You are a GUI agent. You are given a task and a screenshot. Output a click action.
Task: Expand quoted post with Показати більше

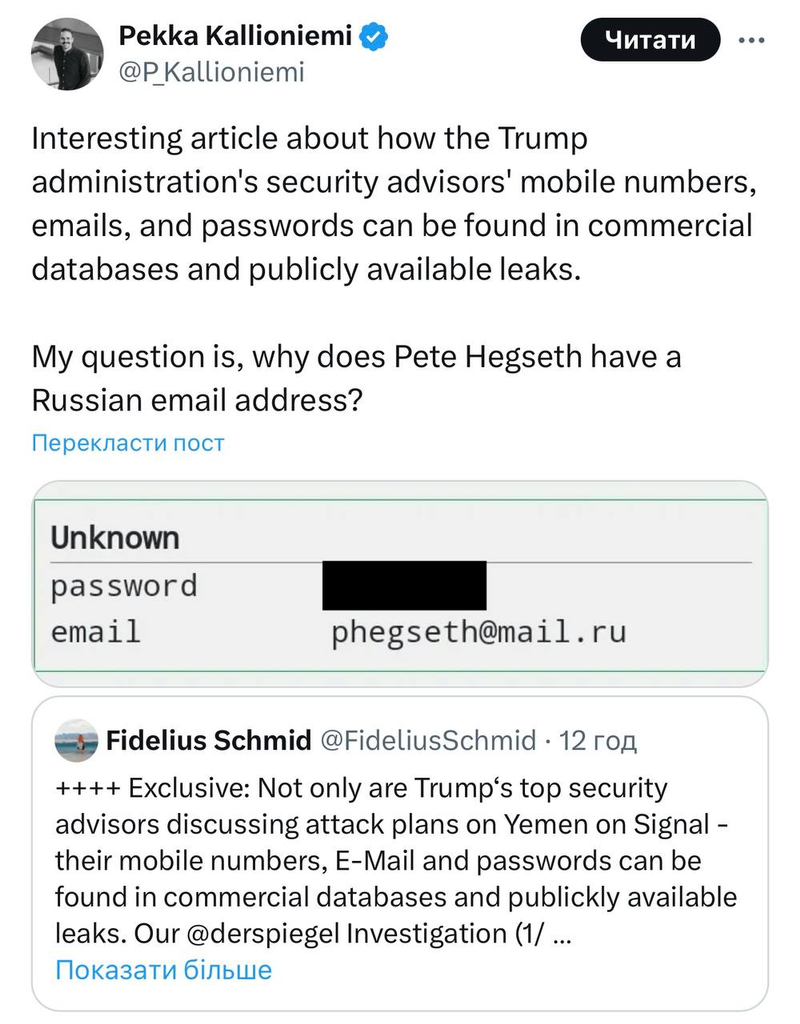(163, 969)
